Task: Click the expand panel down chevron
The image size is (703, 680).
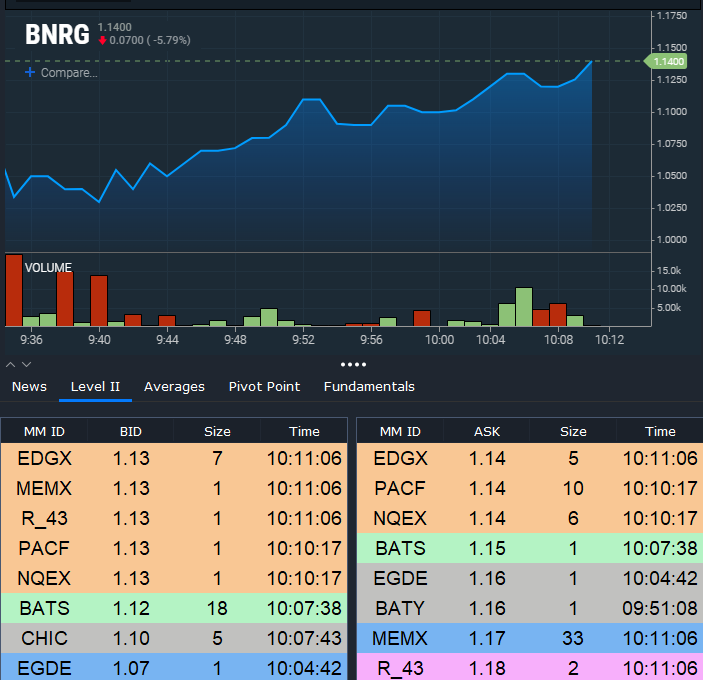Action: (x=26, y=364)
